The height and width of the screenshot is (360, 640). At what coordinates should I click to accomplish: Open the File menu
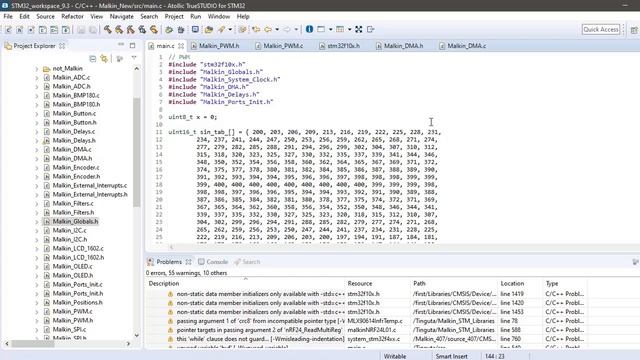[8, 16]
